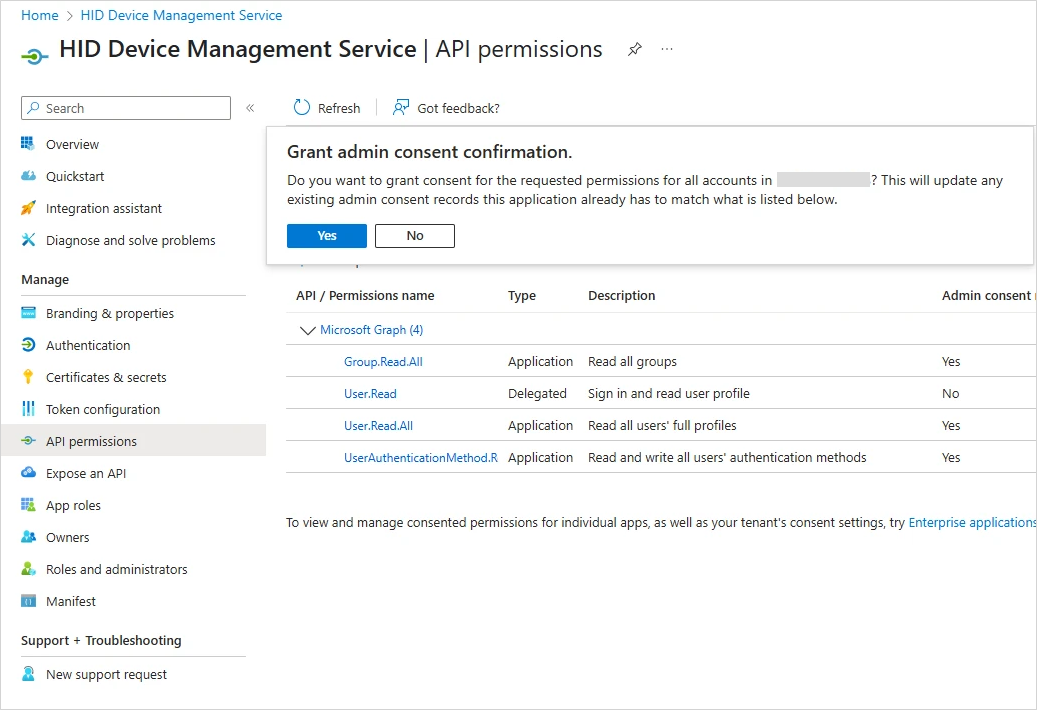Screen dimensions: 1037x710
Task: Click the Home breadcrumb link
Action: (40, 15)
